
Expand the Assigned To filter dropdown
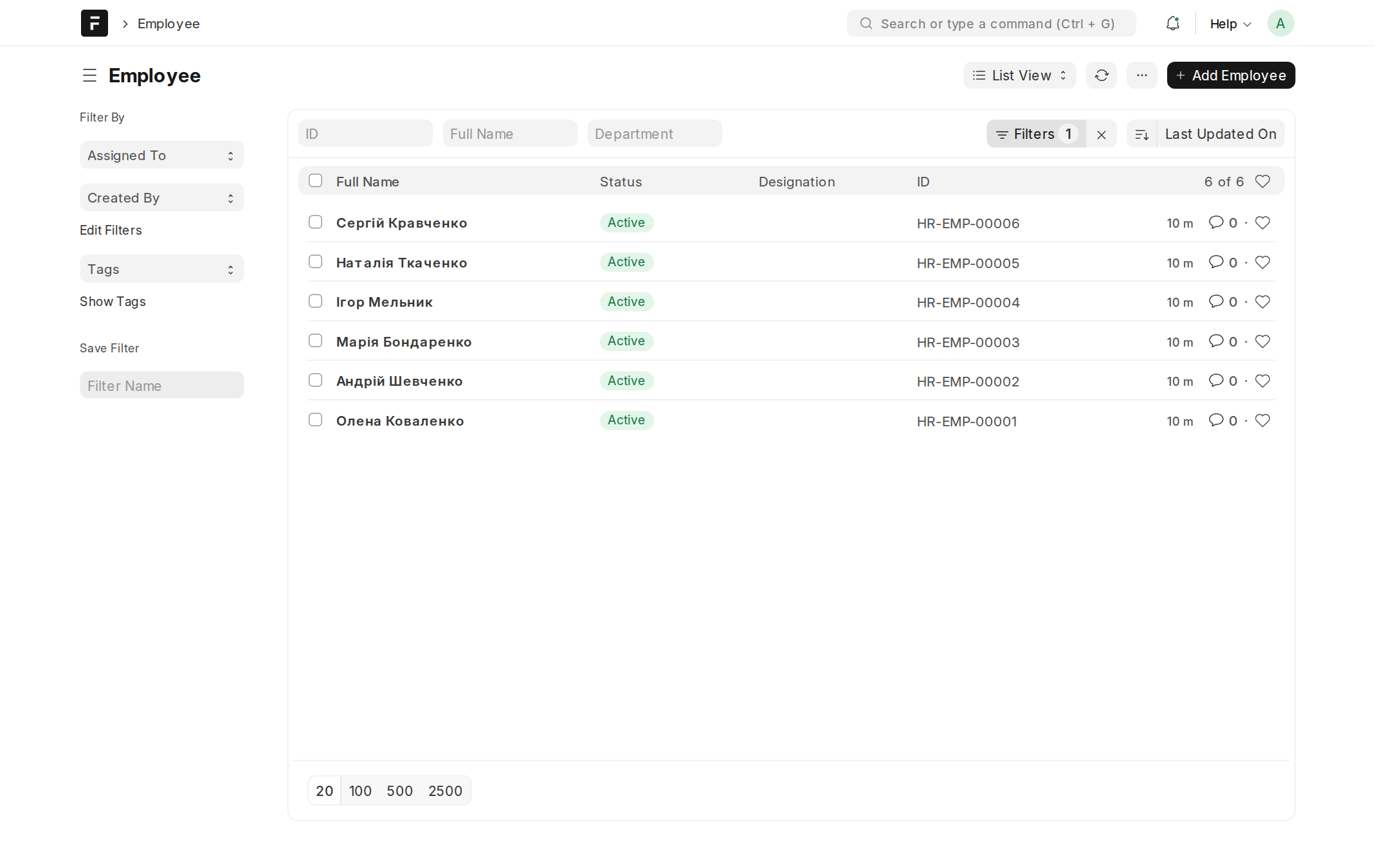click(x=161, y=155)
